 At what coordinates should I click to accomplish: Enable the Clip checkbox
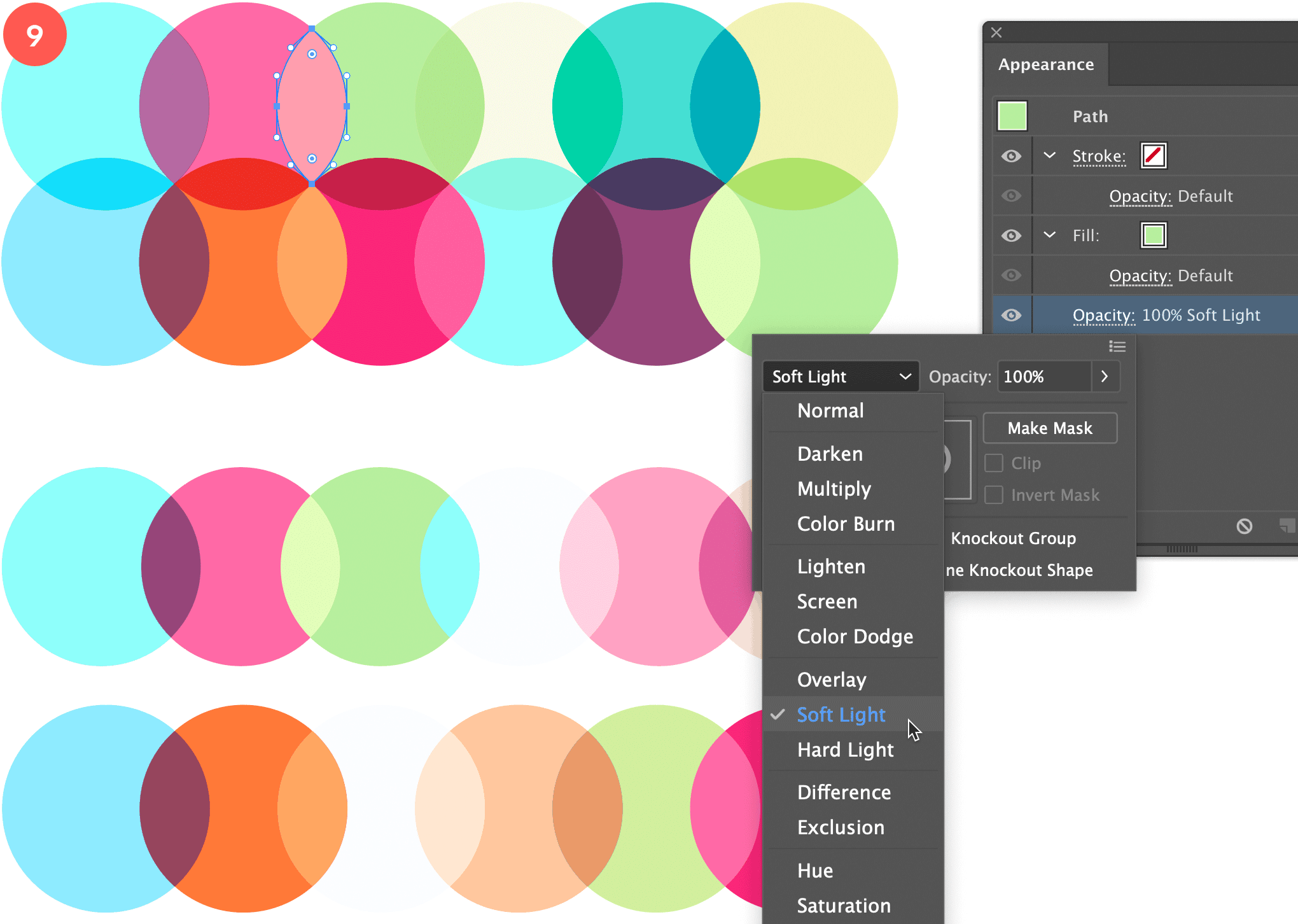(994, 463)
